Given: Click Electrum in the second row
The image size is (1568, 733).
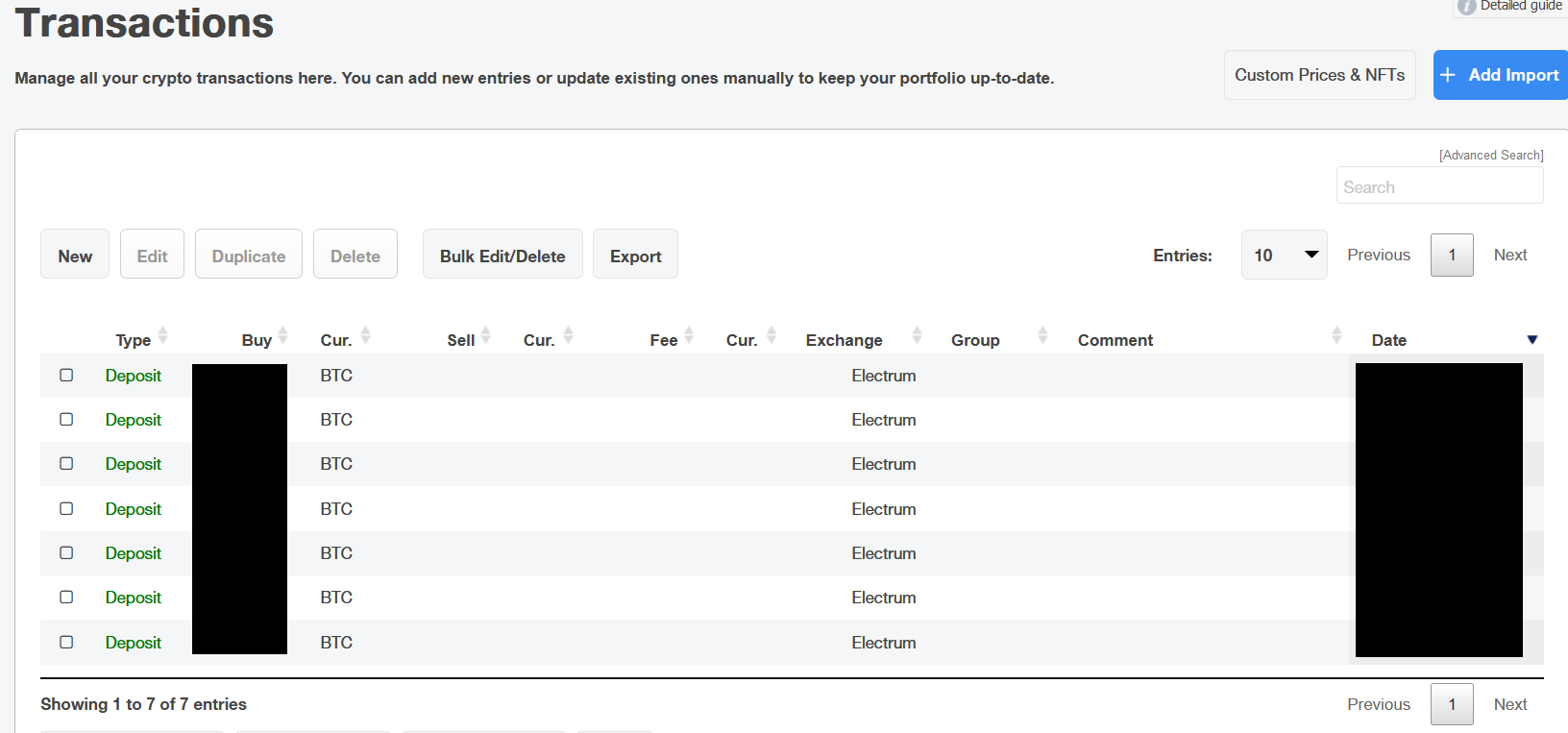Looking at the screenshot, I should pos(884,420).
